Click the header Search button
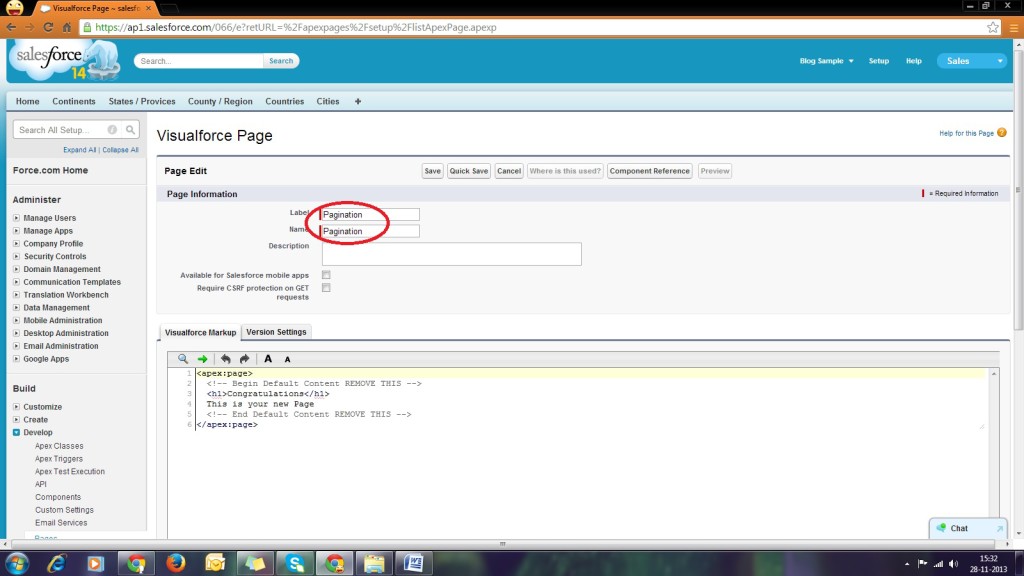Image resolution: width=1024 pixels, height=576 pixels. point(281,61)
